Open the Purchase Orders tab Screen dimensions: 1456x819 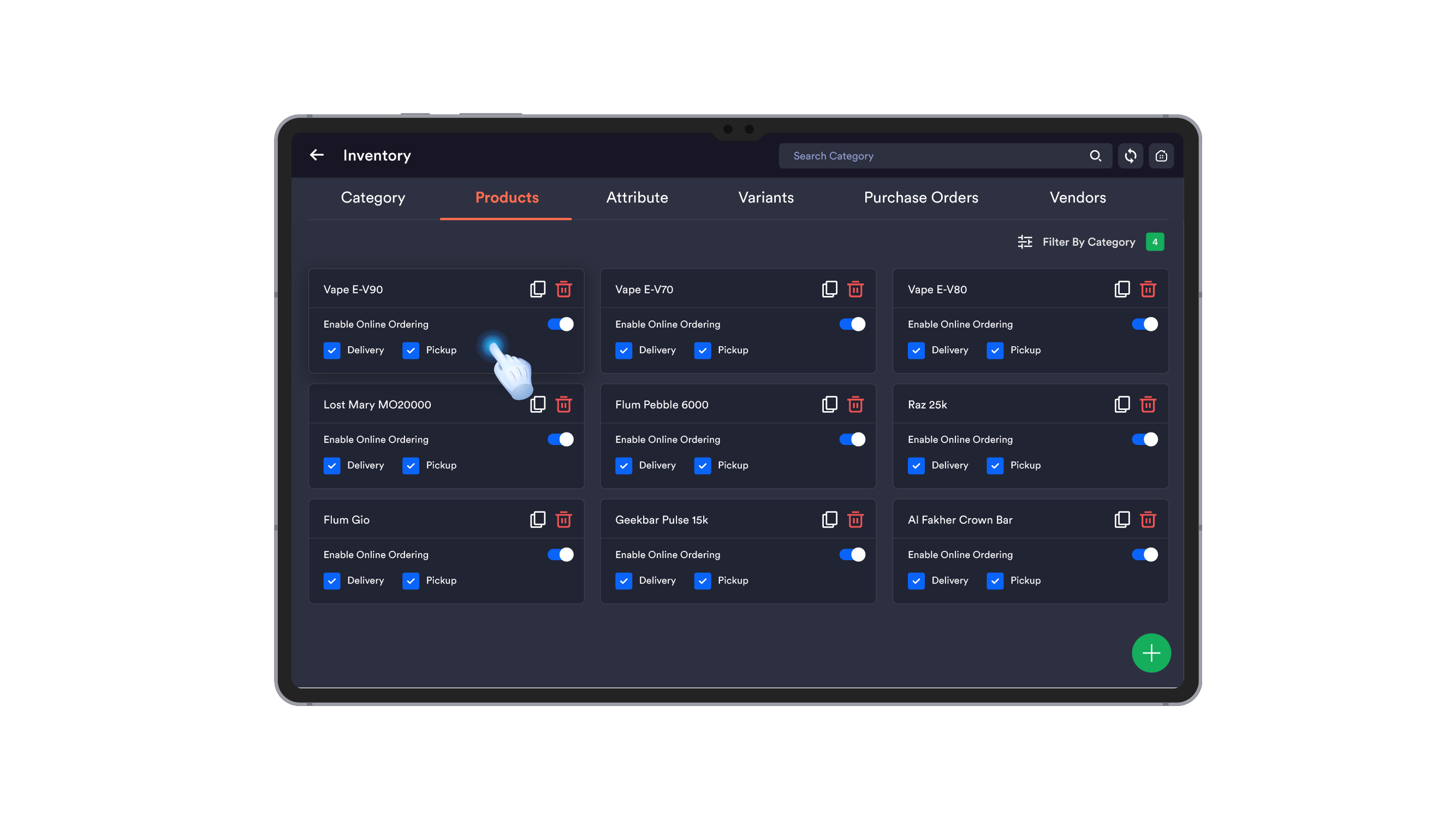point(921,197)
